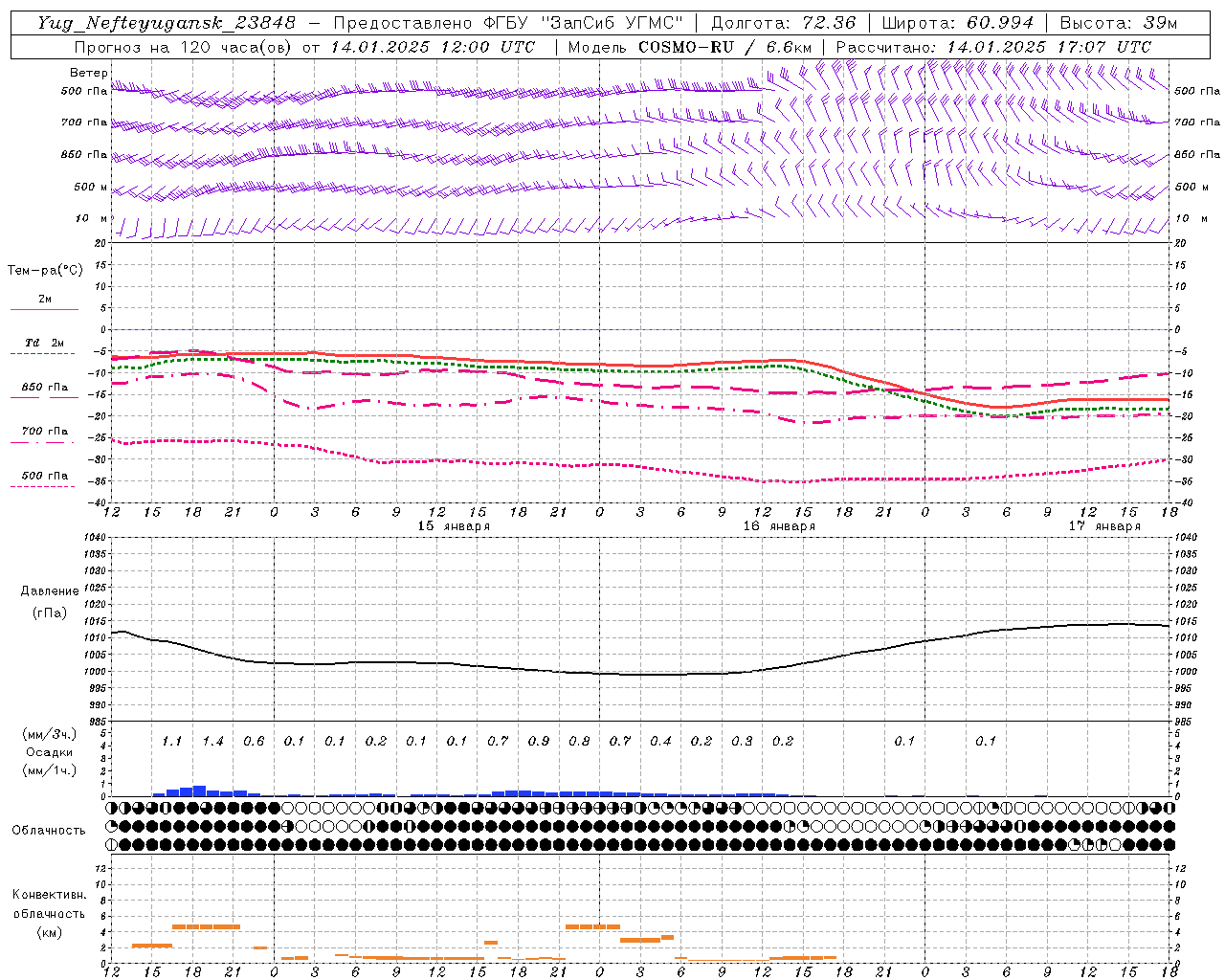Click the 0.6 three-hour precipitation value
Image resolution: width=1225 pixels, height=980 pixels.
click(254, 741)
